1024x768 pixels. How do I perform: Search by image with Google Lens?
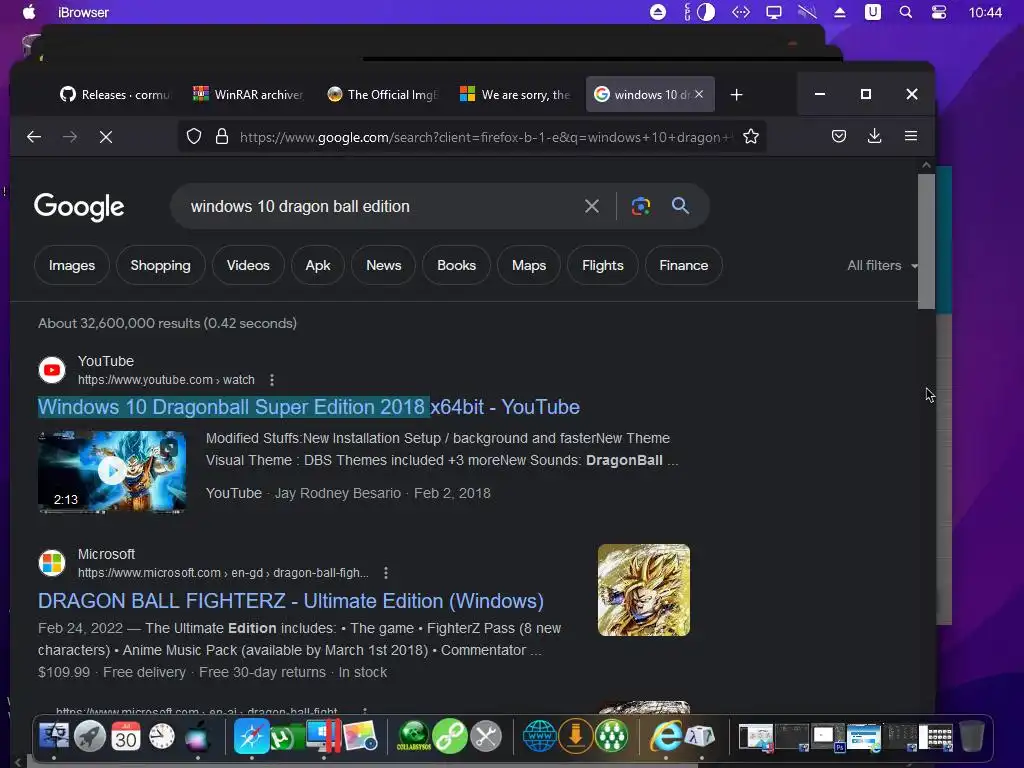tap(641, 206)
